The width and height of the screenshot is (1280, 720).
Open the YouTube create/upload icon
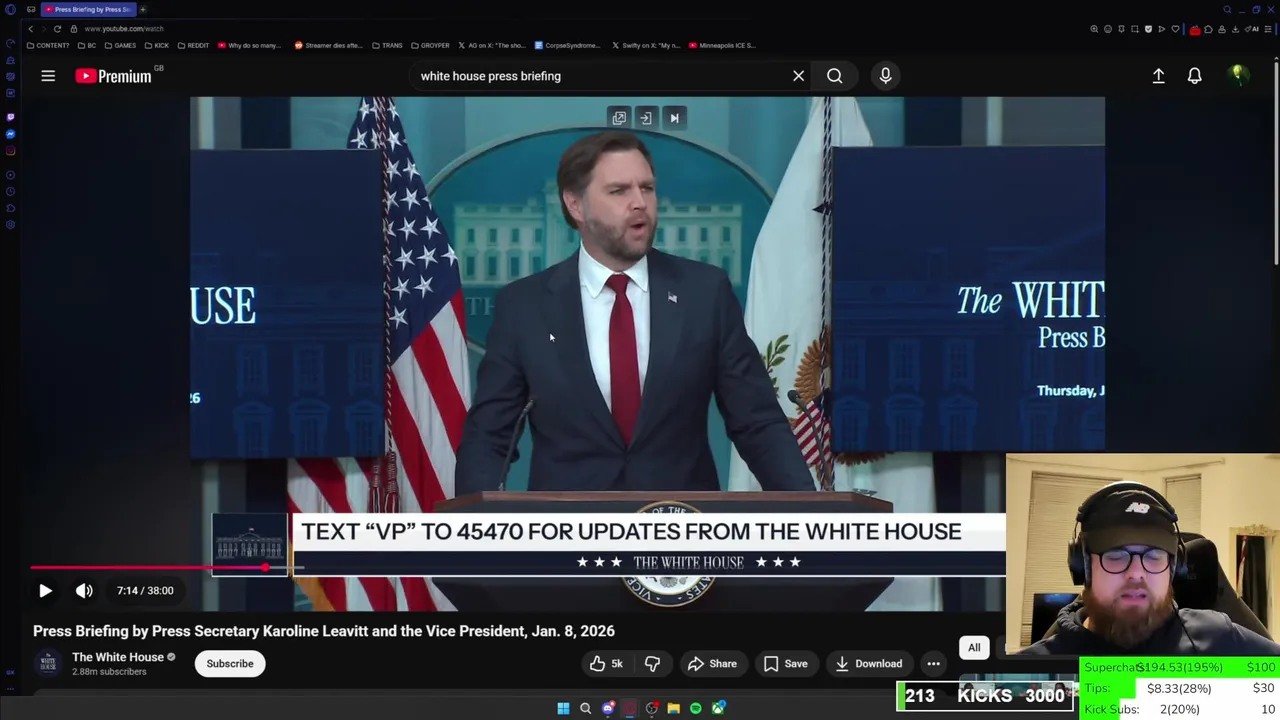(1158, 76)
